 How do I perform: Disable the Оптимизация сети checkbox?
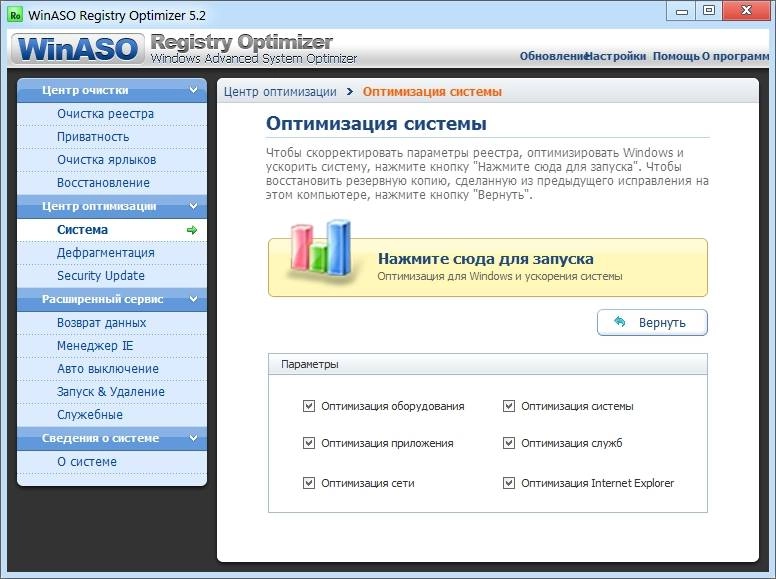(x=309, y=483)
